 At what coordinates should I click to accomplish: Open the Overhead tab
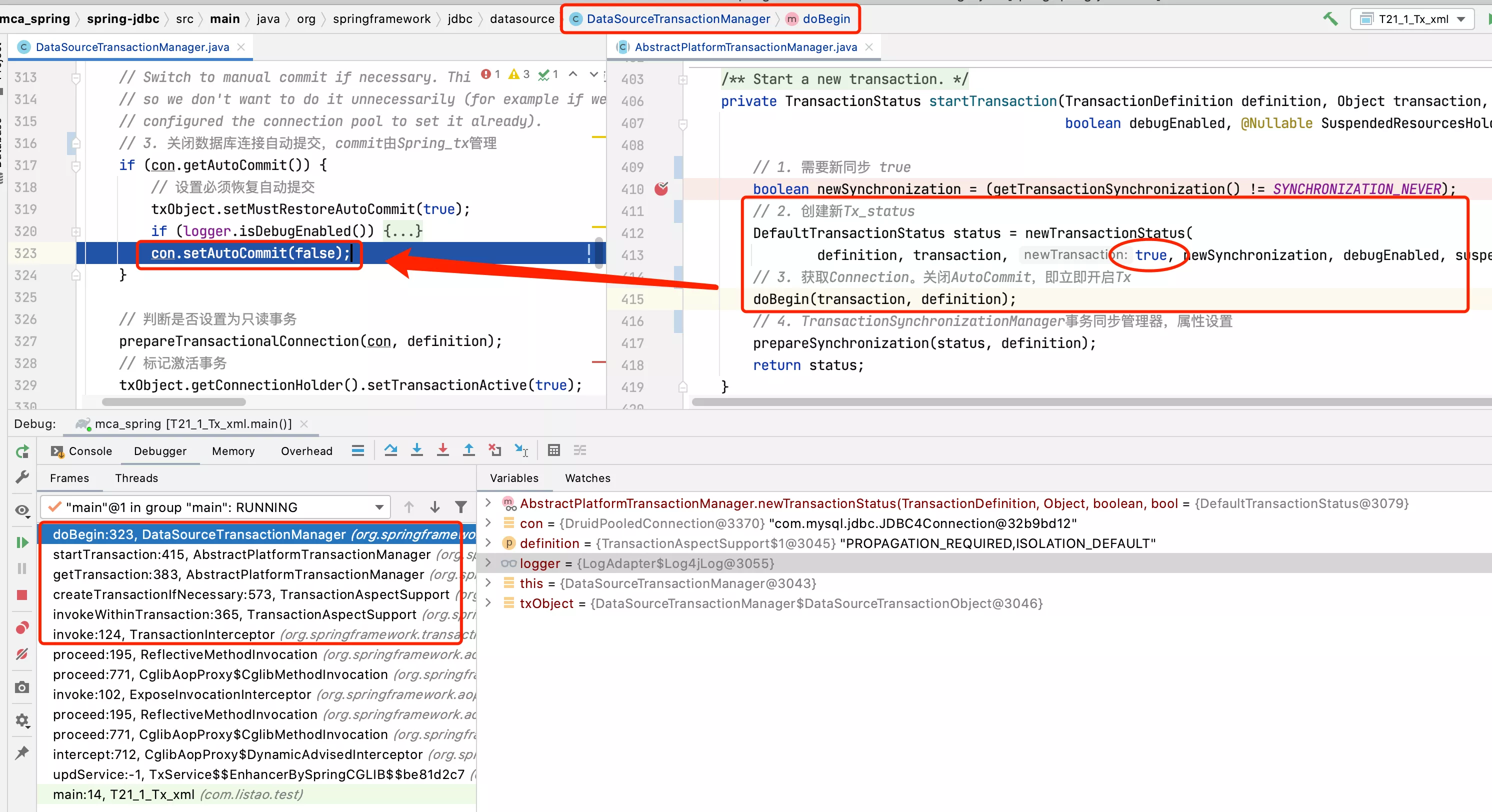(306, 451)
